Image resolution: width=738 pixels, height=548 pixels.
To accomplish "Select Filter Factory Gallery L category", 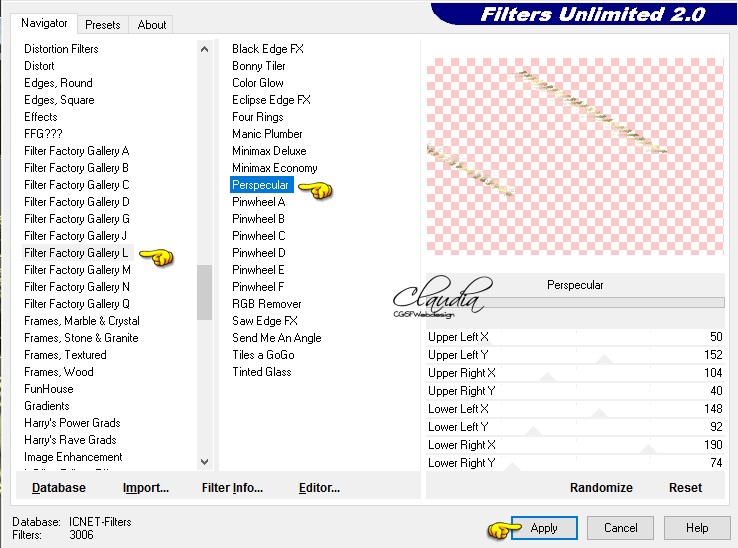I will click(76, 253).
